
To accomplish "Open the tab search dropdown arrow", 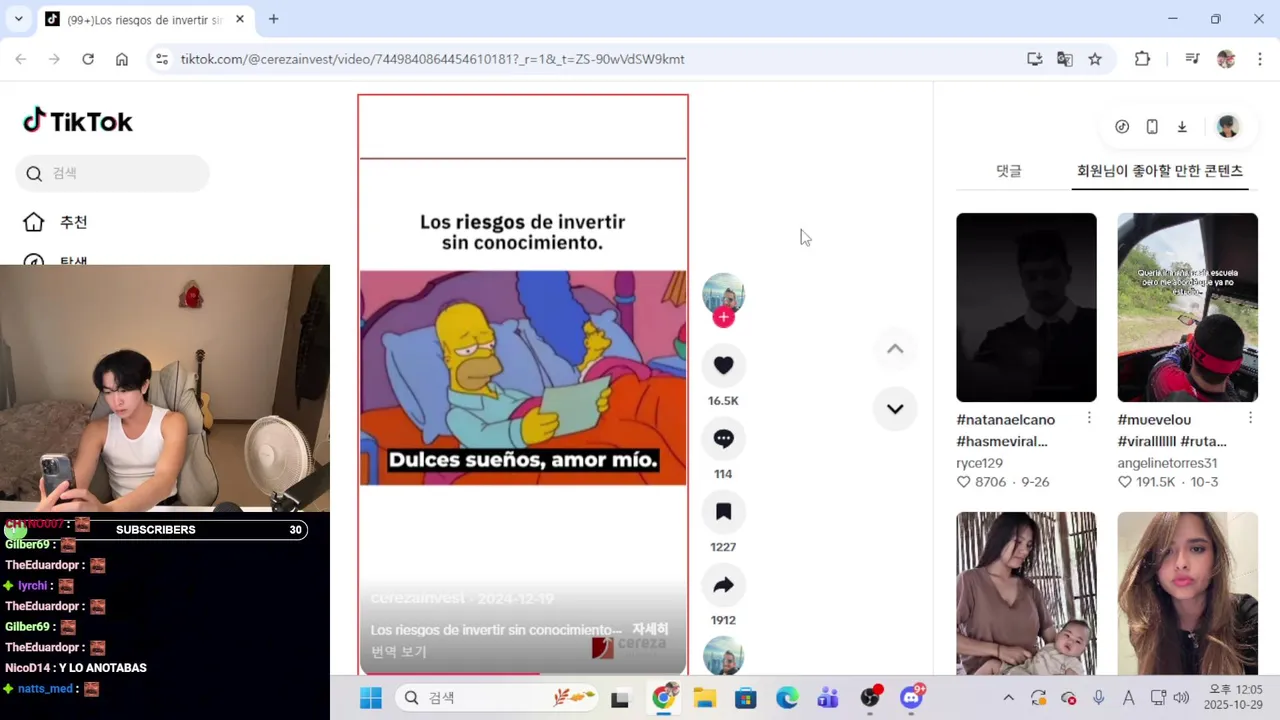I will pyautogui.click(x=18, y=19).
